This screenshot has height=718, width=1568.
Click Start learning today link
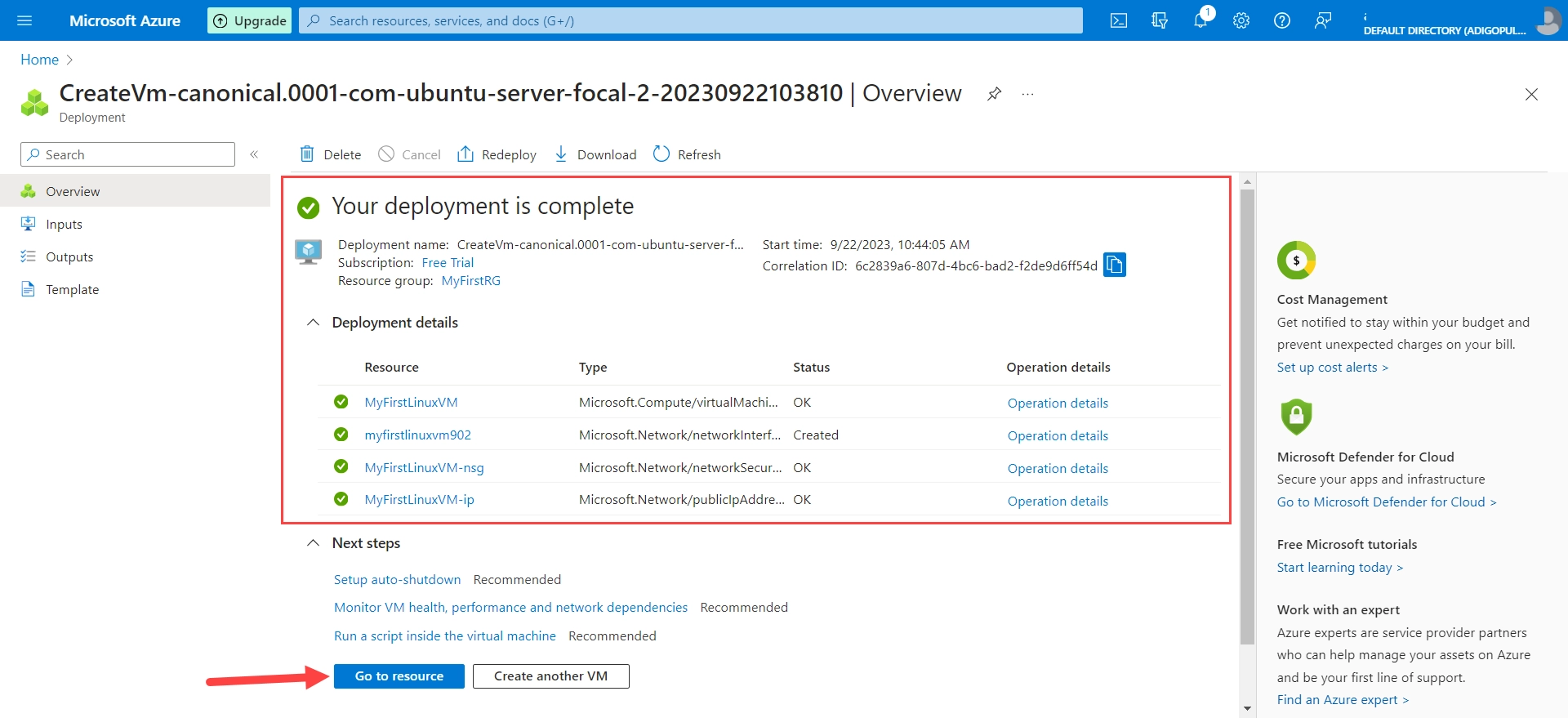[1340, 568]
